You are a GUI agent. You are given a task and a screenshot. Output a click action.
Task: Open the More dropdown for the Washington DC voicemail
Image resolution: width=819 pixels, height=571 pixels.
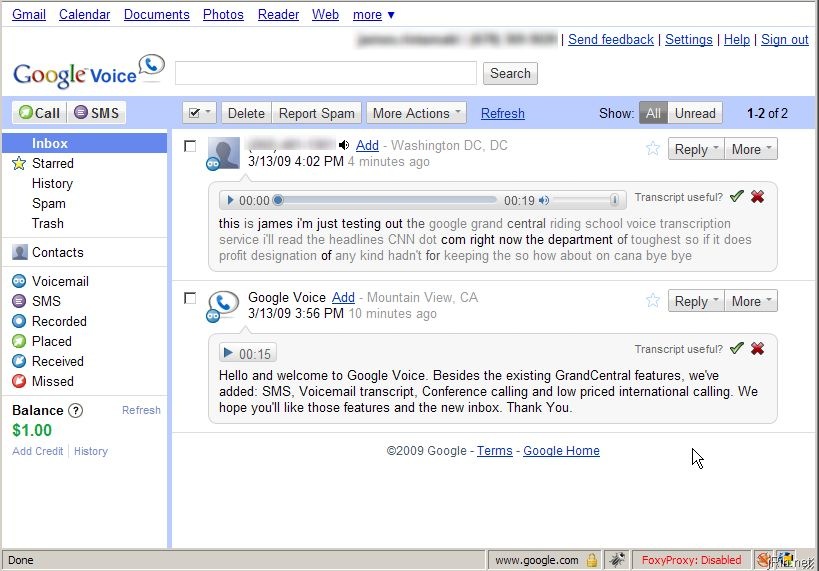pyautogui.click(x=751, y=149)
